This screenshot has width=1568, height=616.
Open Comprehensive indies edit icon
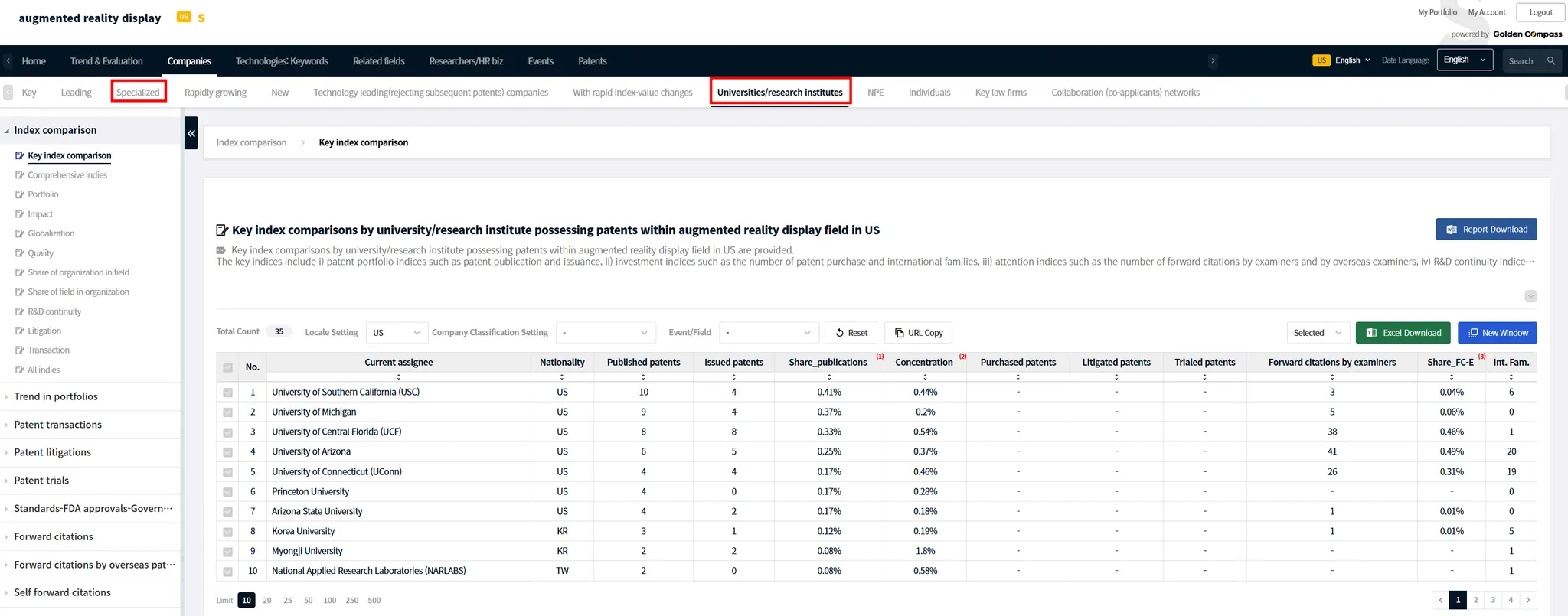20,175
